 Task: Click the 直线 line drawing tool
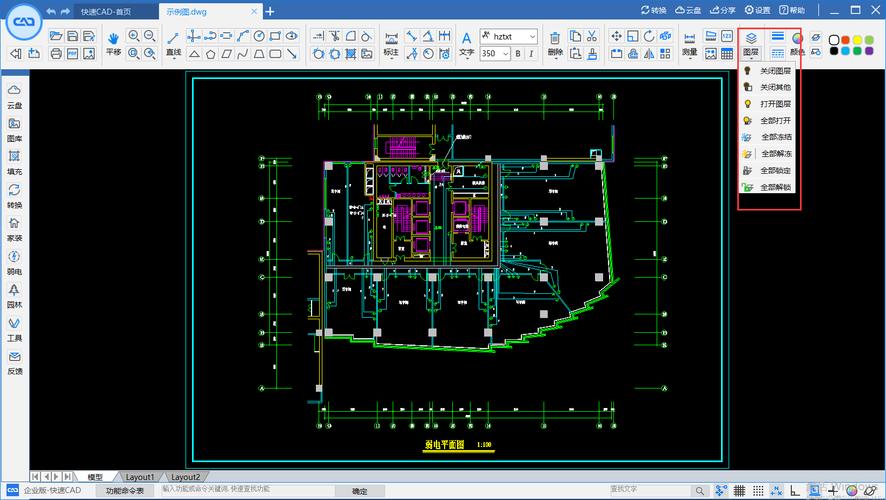tap(173, 43)
